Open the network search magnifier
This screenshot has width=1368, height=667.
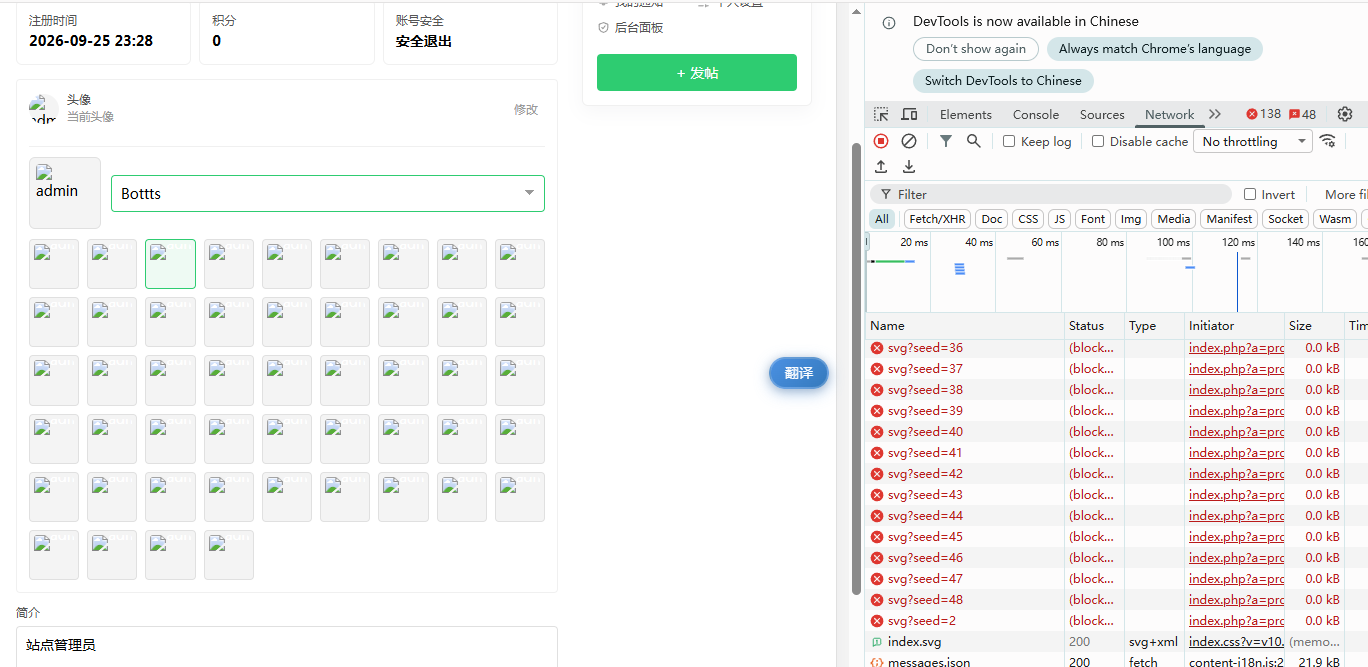974,141
